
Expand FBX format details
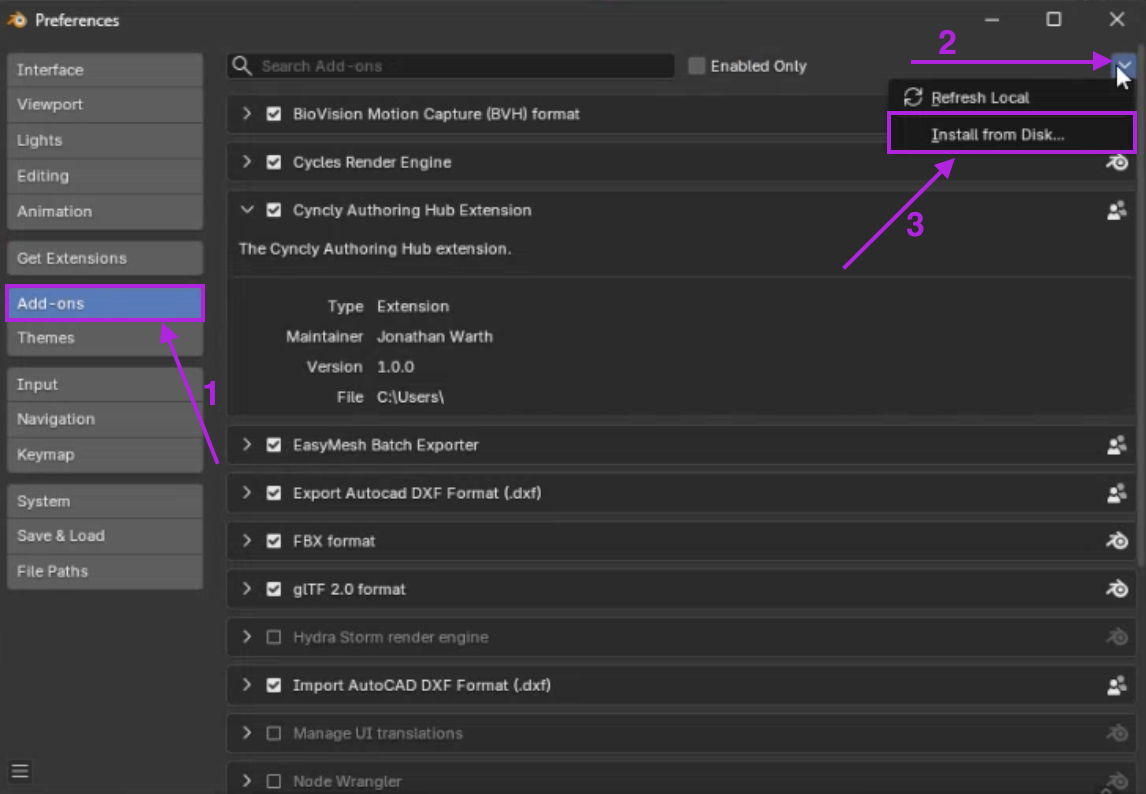(x=247, y=541)
